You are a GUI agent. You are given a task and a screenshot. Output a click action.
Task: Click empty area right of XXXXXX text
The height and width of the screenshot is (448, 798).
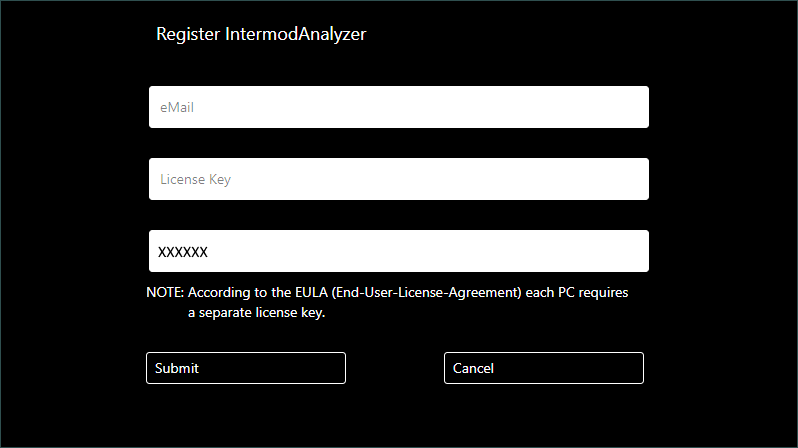450,251
